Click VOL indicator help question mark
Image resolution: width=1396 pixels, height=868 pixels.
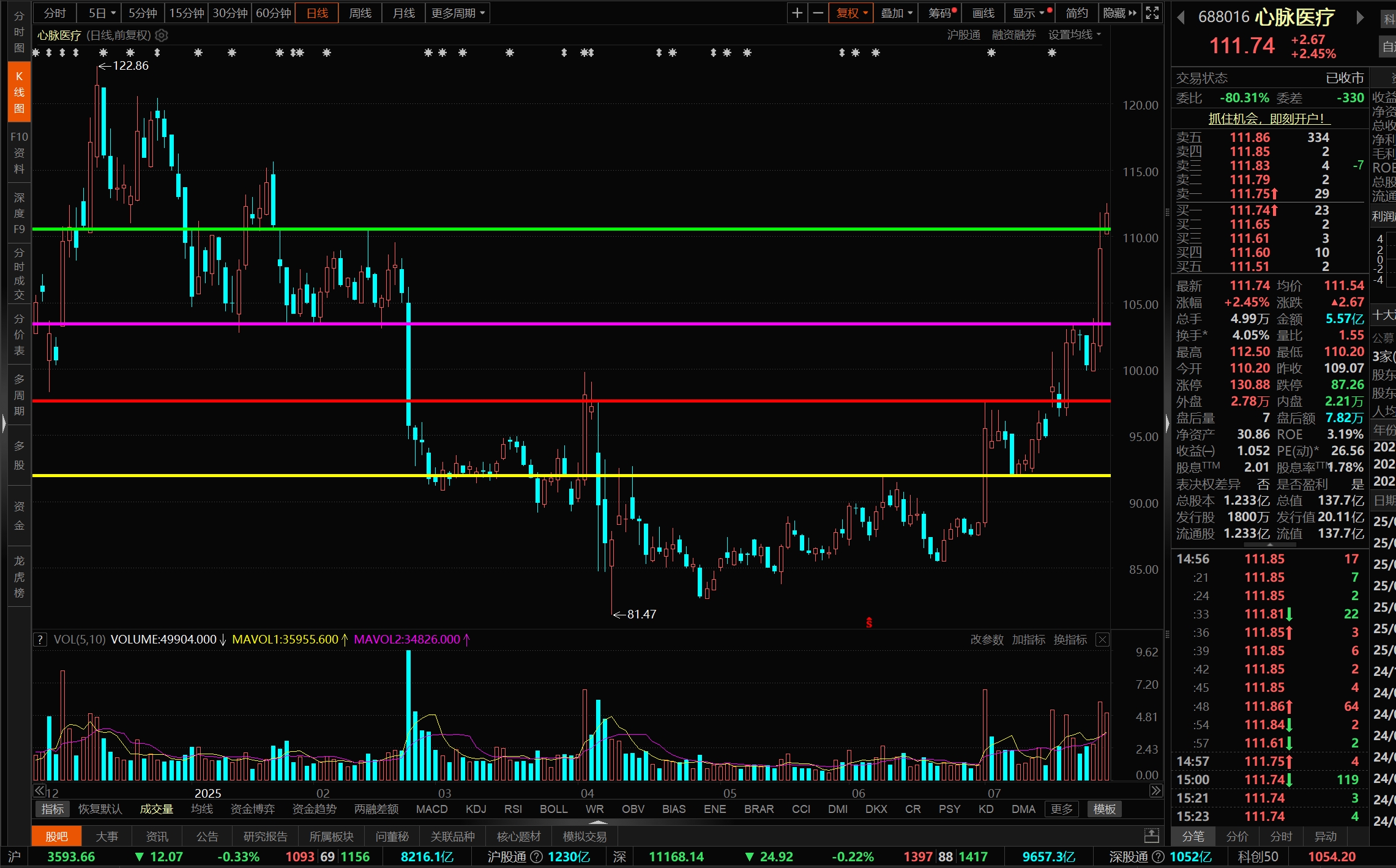point(40,640)
